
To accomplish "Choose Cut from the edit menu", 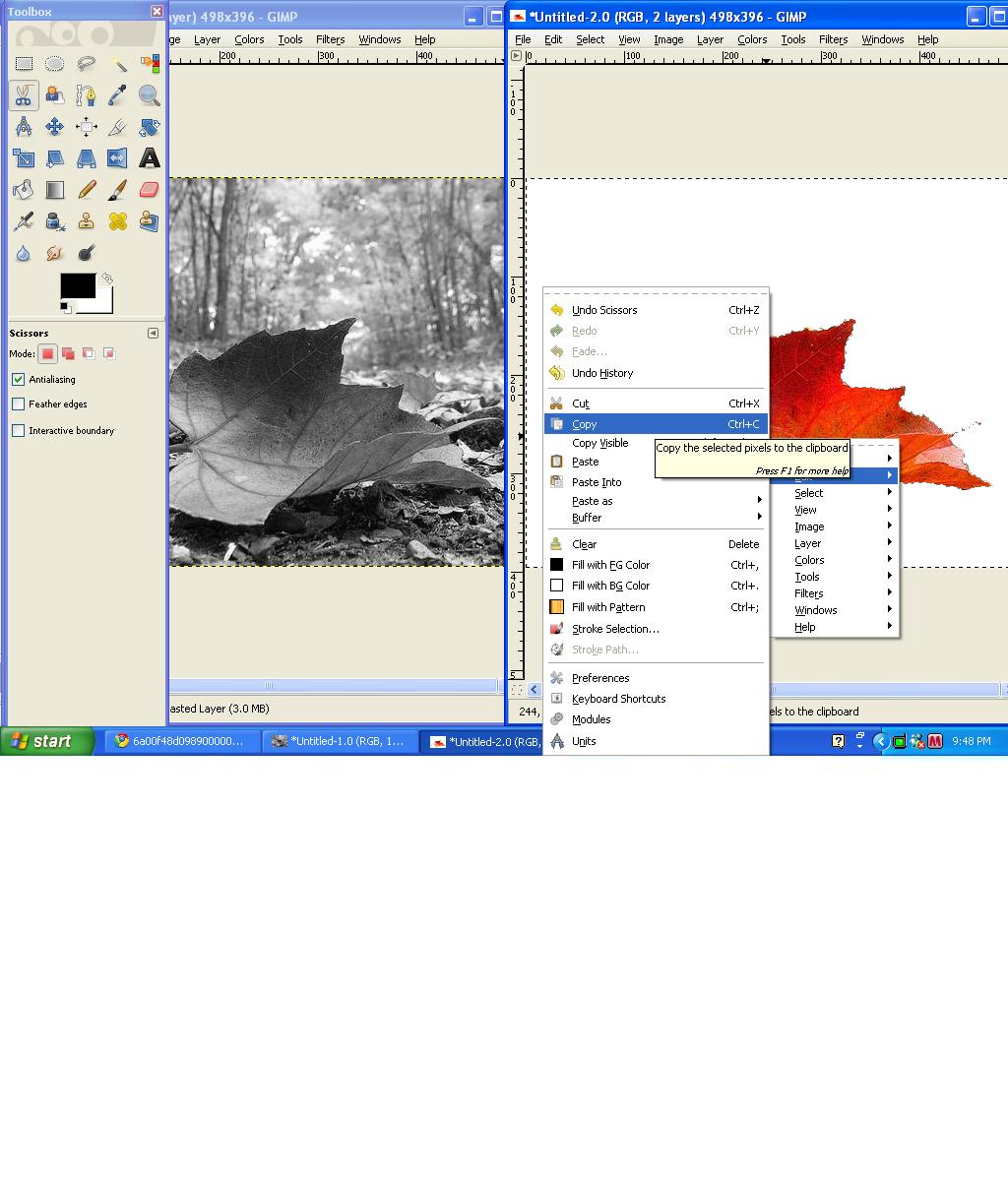I will coord(656,403).
